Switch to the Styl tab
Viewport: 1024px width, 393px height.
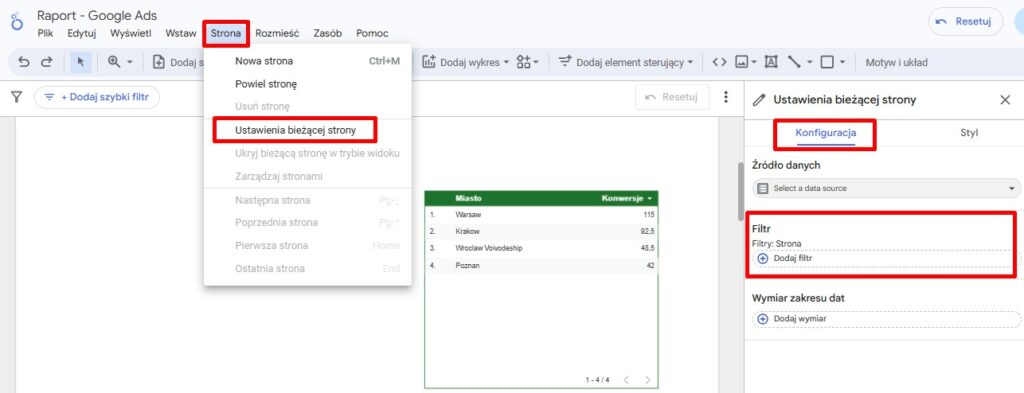969,133
